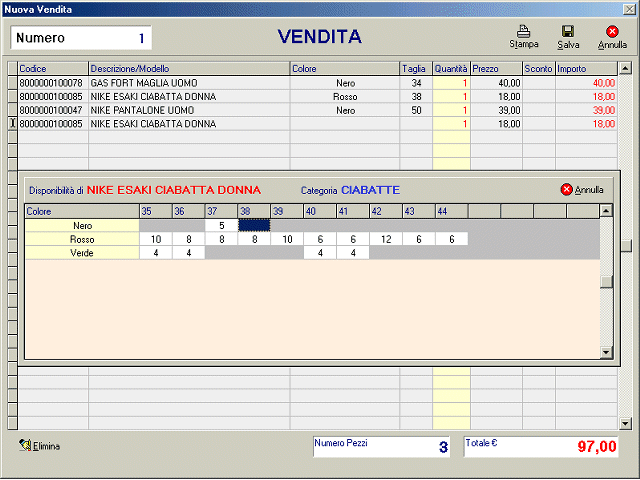Click the Numero Pezzi field
This screenshot has height=480, width=640.
point(381,447)
